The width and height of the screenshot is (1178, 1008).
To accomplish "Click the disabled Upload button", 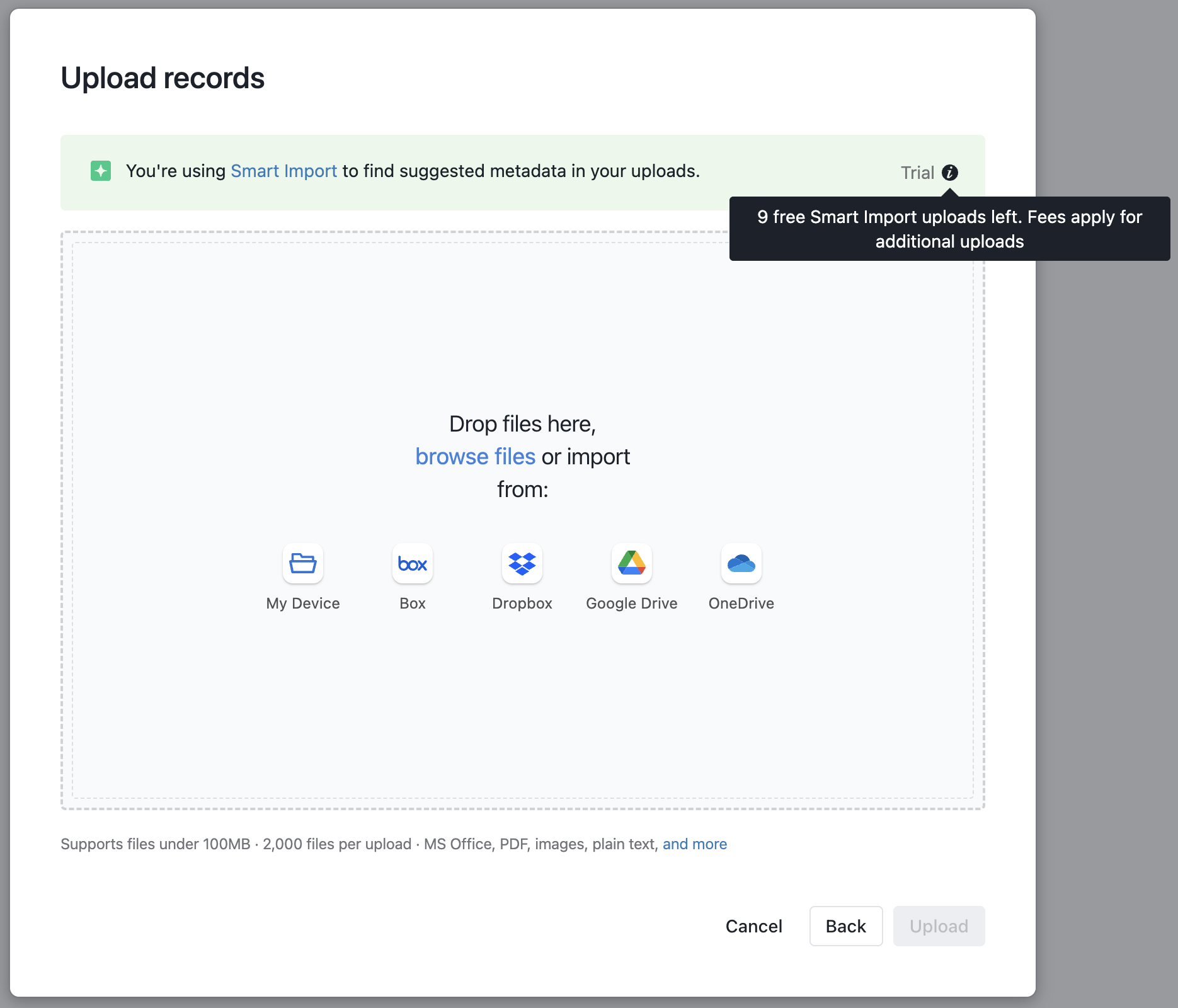I will [939, 926].
